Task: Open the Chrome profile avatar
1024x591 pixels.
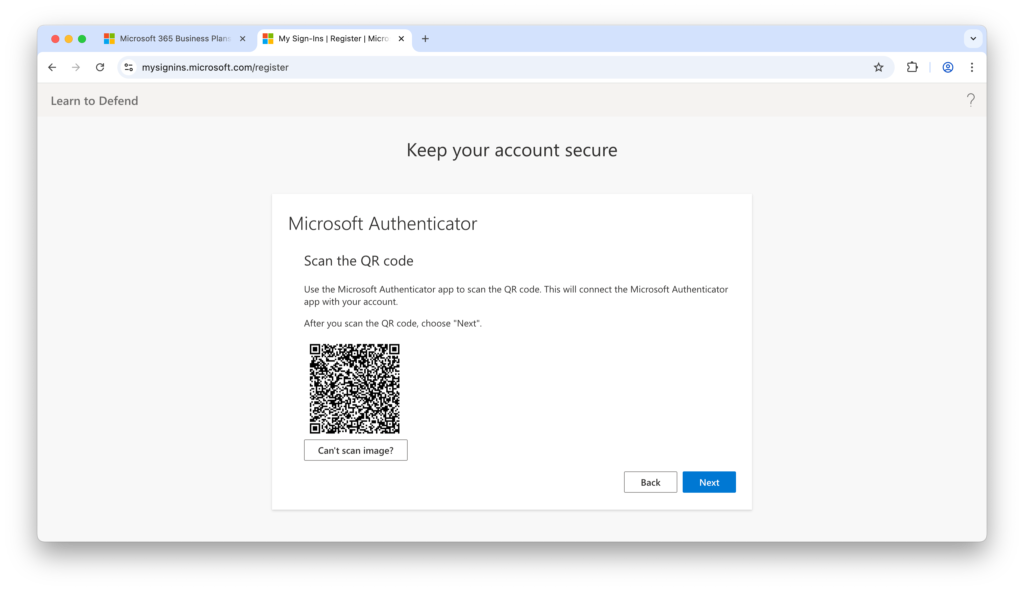Action: pyautogui.click(x=947, y=67)
